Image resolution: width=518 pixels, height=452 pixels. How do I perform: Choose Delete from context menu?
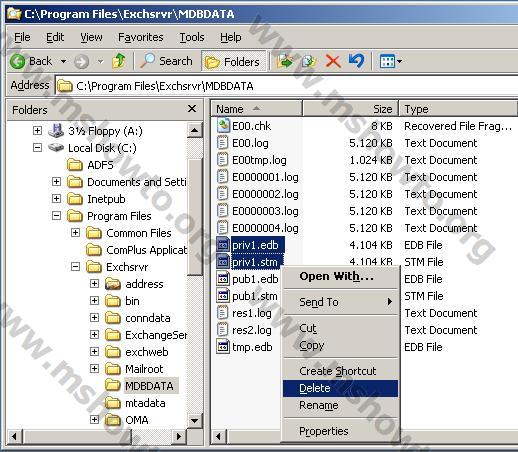pos(340,388)
